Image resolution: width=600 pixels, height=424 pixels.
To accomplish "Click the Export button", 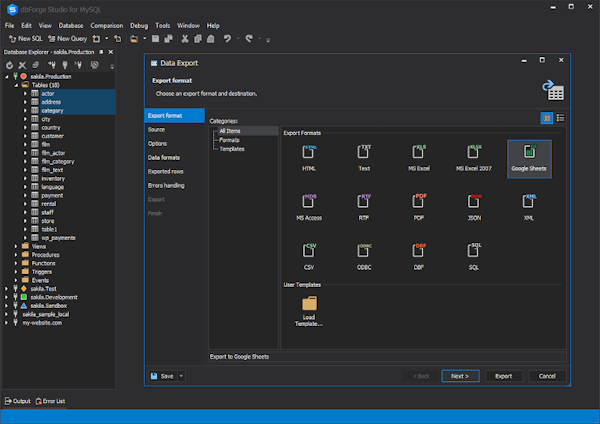I will coord(504,376).
